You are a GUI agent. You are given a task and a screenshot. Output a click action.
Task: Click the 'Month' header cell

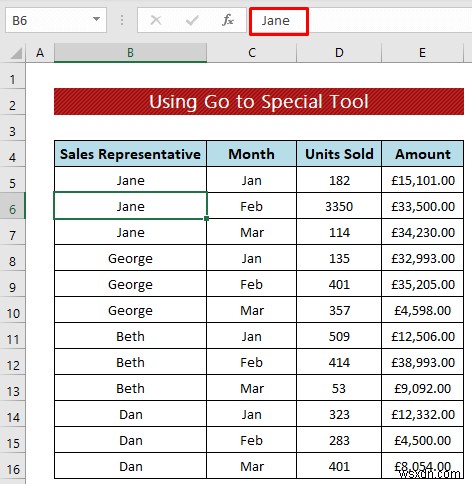pos(252,154)
